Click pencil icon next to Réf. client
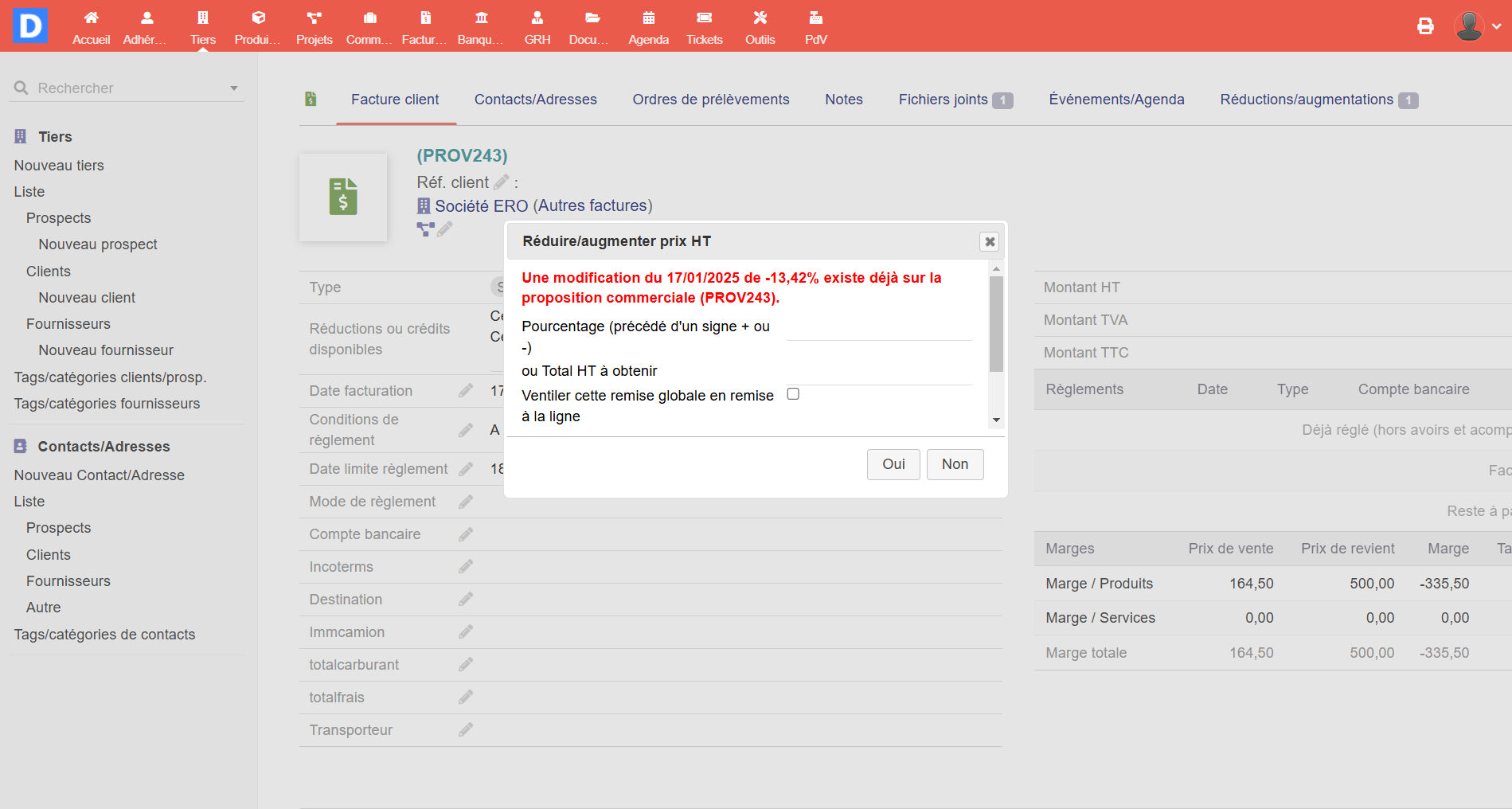 coord(501,182)
